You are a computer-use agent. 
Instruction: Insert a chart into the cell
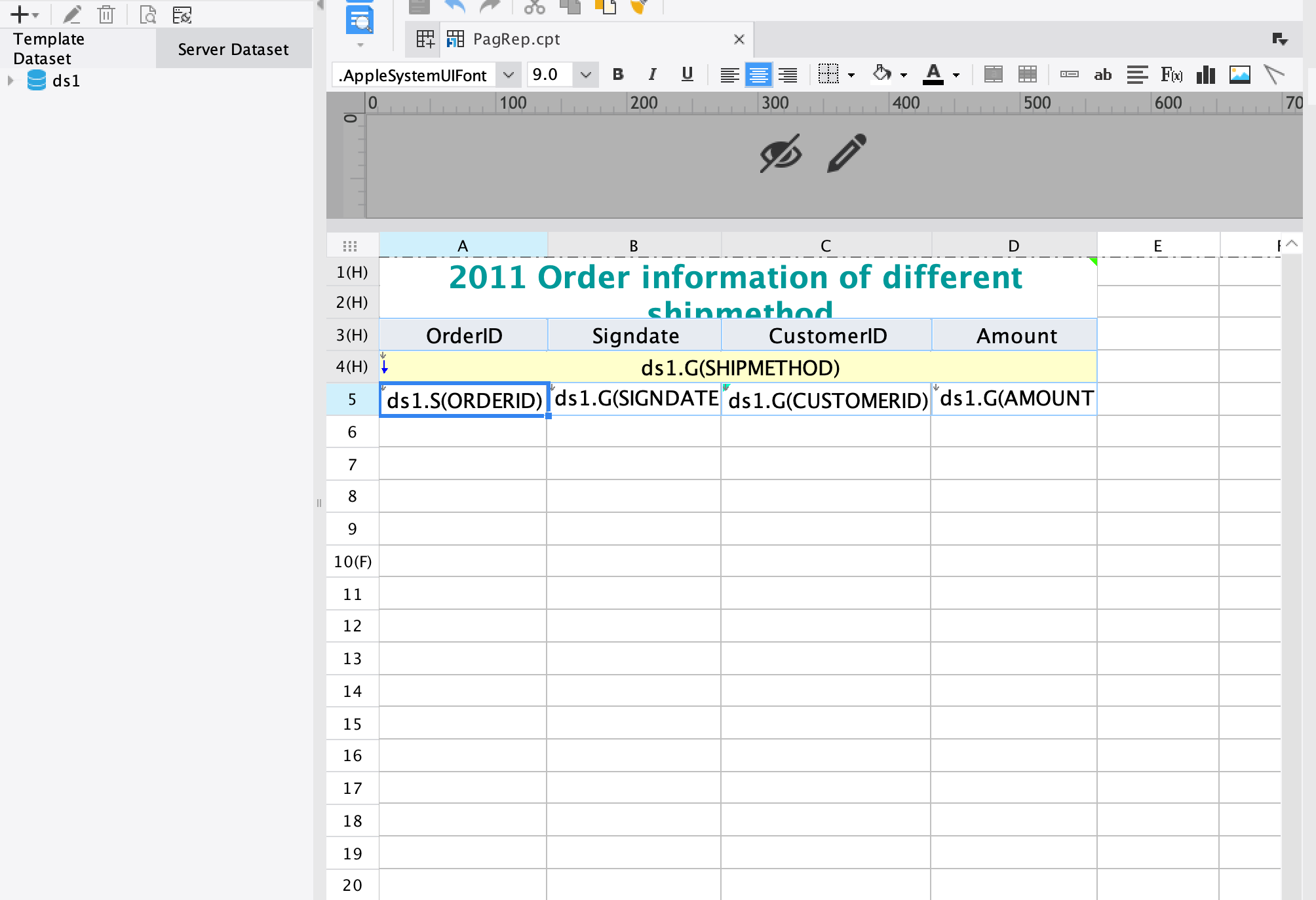pos(1205,75)
